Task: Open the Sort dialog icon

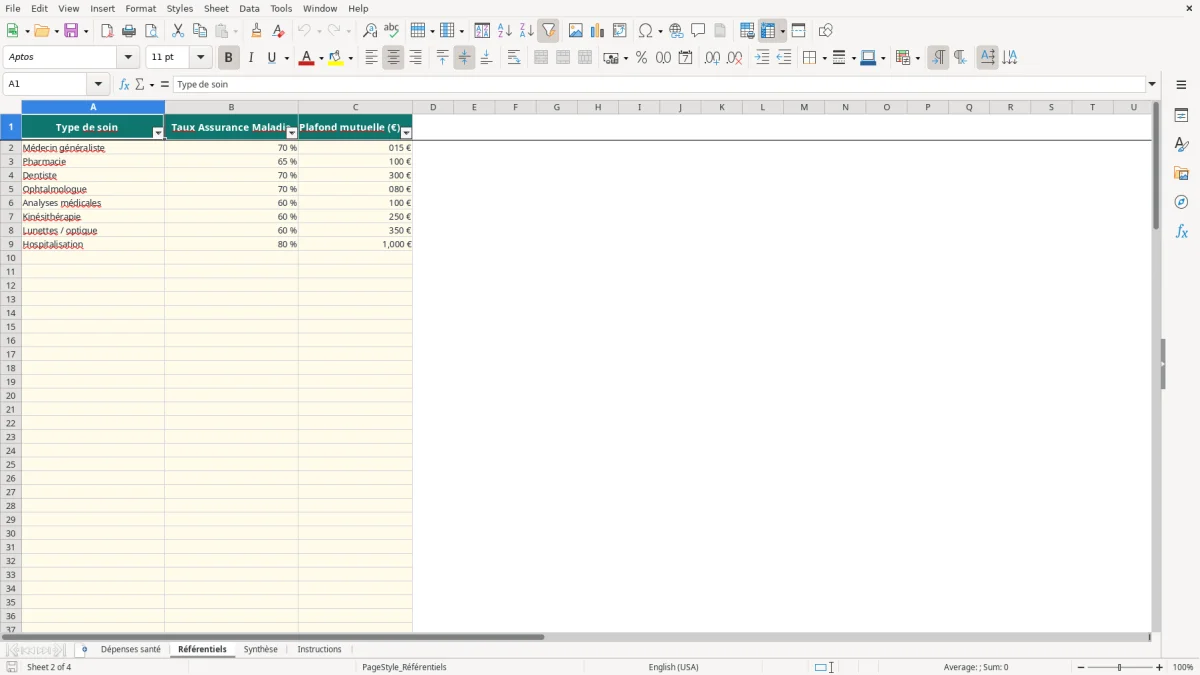Action: (x=482, y=31)
